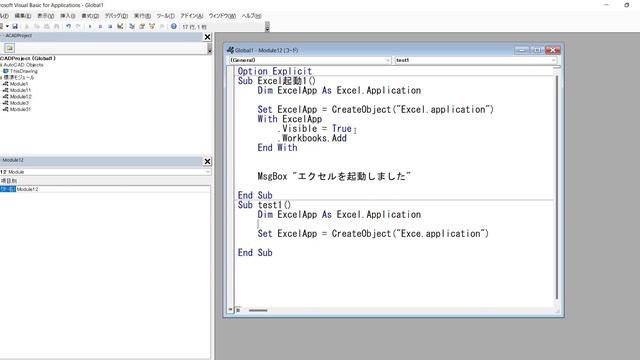The height and width of the screenshot is (360, 640).
Task: Click the Paste icon in the toolbar
Action: coord(47,26)
